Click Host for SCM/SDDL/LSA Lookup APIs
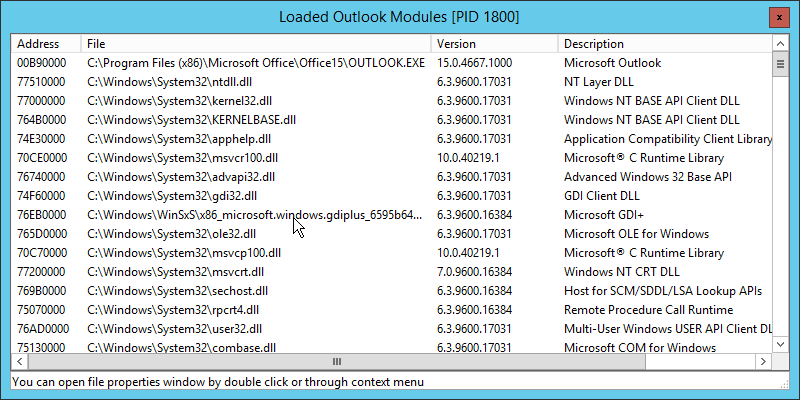Viewport: 800px width, 400px height. coord(663,291)
